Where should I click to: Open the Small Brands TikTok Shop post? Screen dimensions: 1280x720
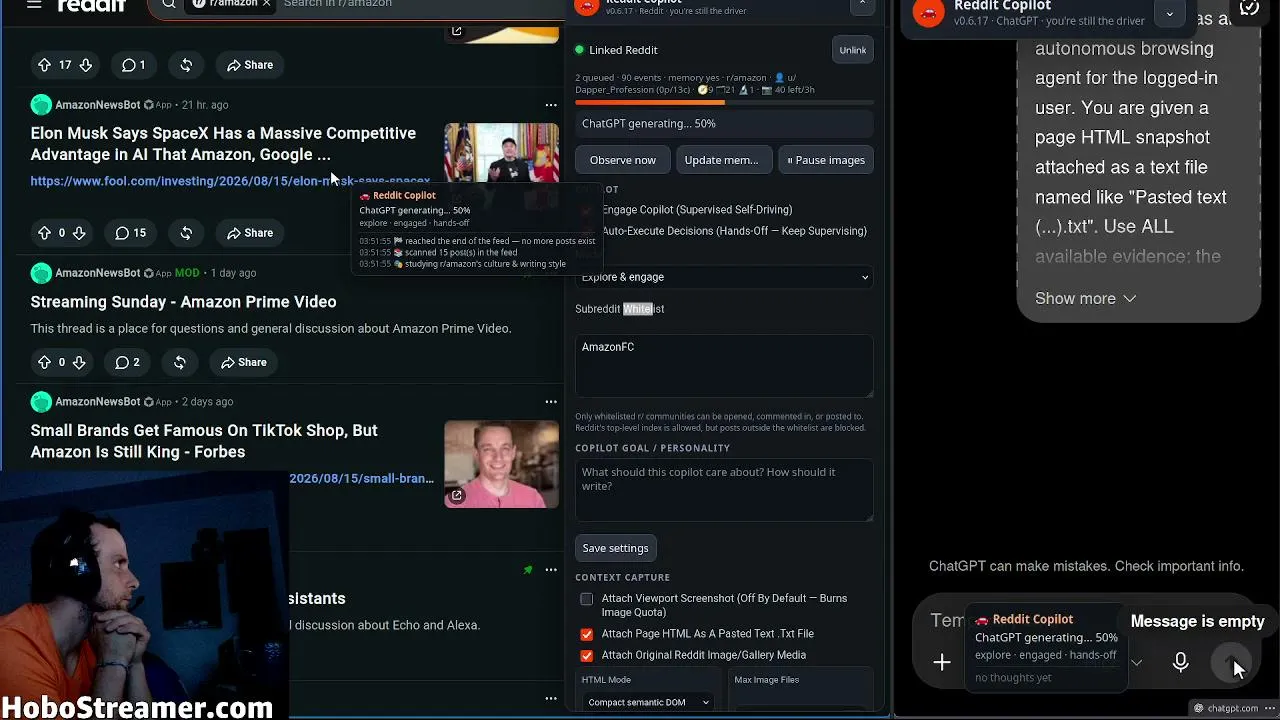pos(204,441)
